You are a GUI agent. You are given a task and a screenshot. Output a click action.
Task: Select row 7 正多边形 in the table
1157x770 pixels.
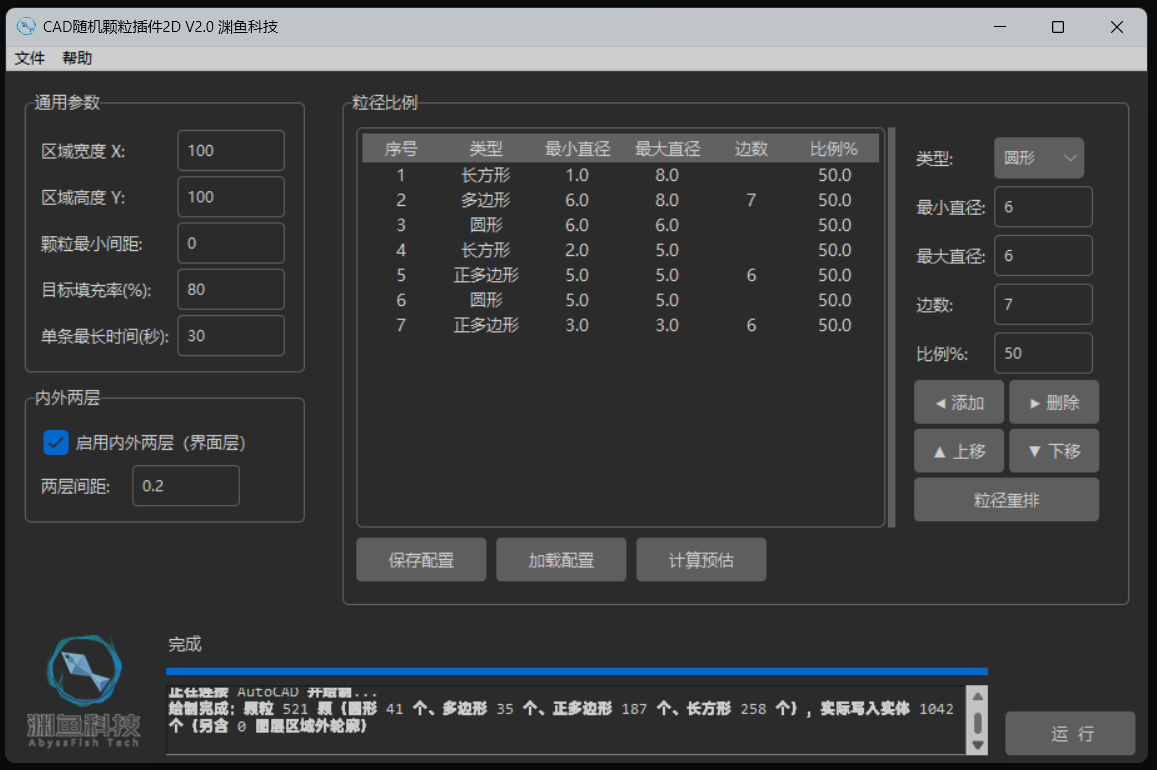pyautogui.click(x=620, y=326)
